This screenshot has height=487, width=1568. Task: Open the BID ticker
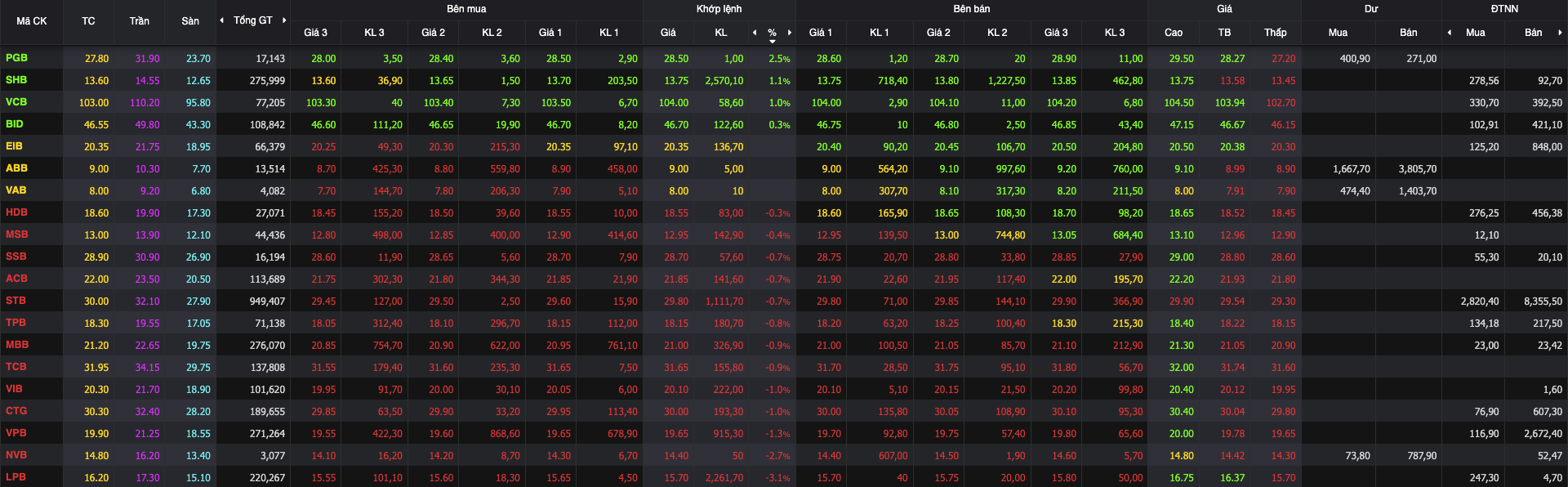(x=15, y=124)
